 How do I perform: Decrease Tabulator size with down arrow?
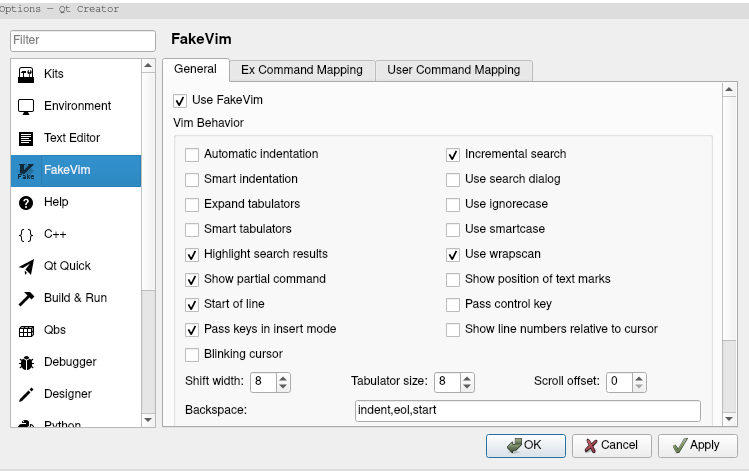pyautogui.click(x=467, y=386)
